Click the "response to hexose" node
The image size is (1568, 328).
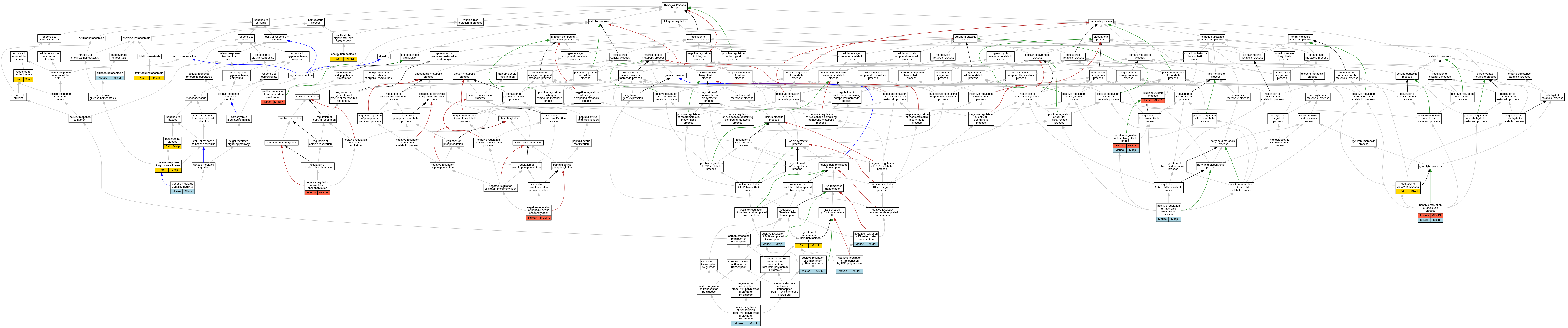172,119
